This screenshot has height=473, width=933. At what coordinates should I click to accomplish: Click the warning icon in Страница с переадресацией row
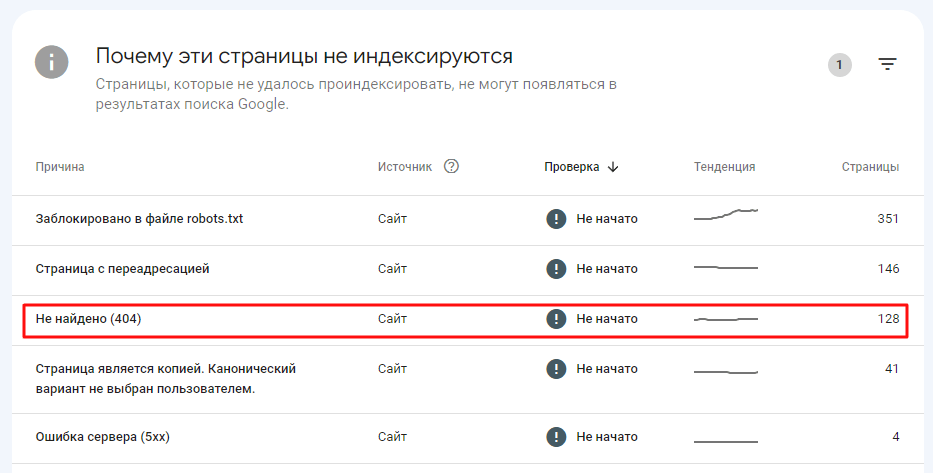(x=556, y=269)
